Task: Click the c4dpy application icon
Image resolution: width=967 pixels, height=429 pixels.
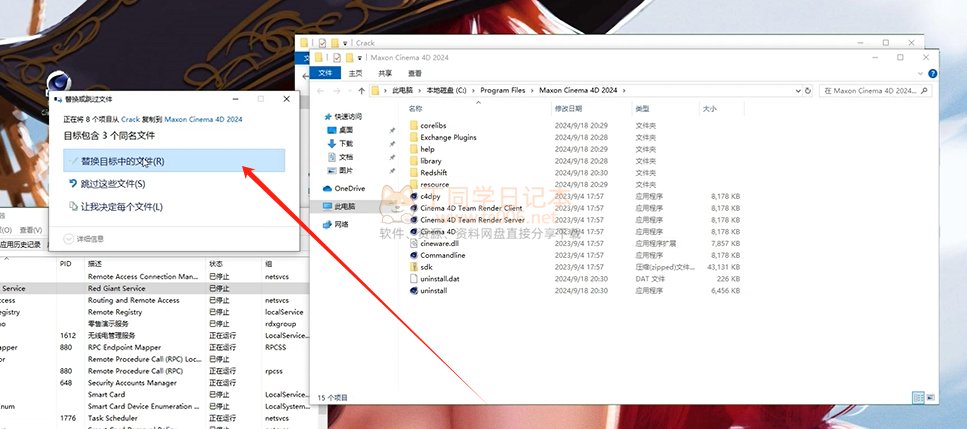Action: [x=414, y=196]
